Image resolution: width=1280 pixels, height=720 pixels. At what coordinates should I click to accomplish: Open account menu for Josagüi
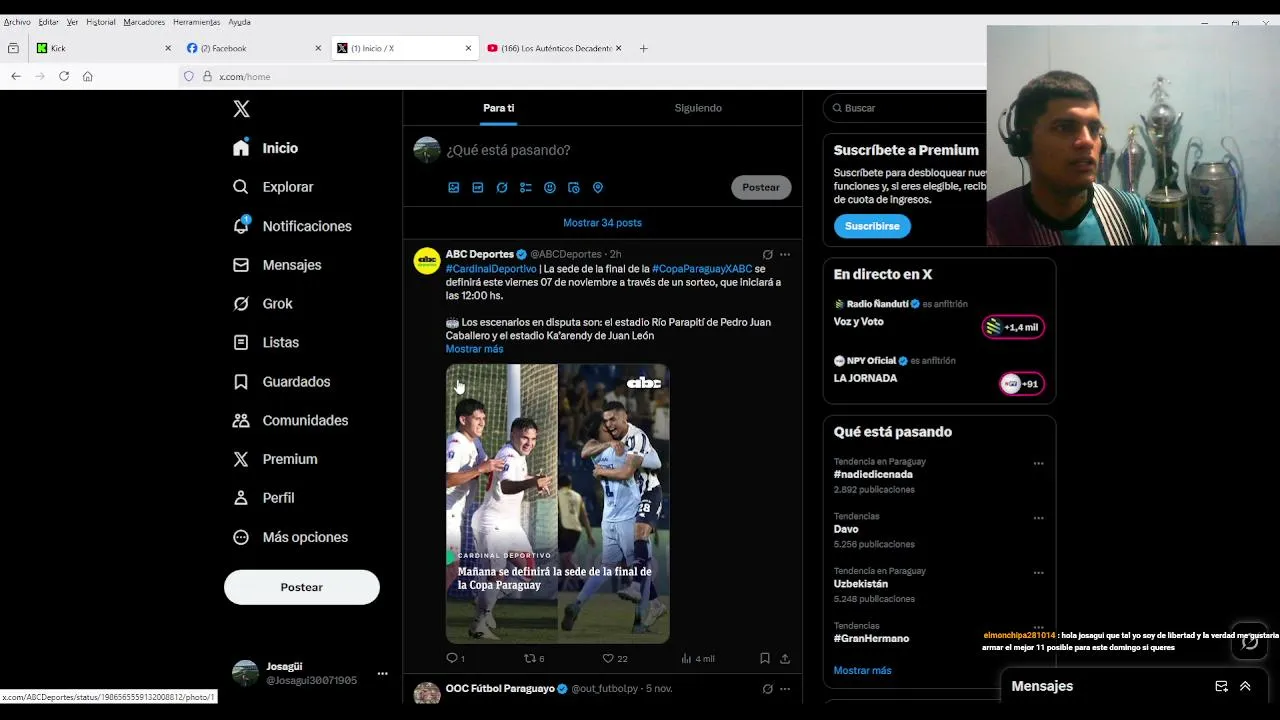pos(382,673)
